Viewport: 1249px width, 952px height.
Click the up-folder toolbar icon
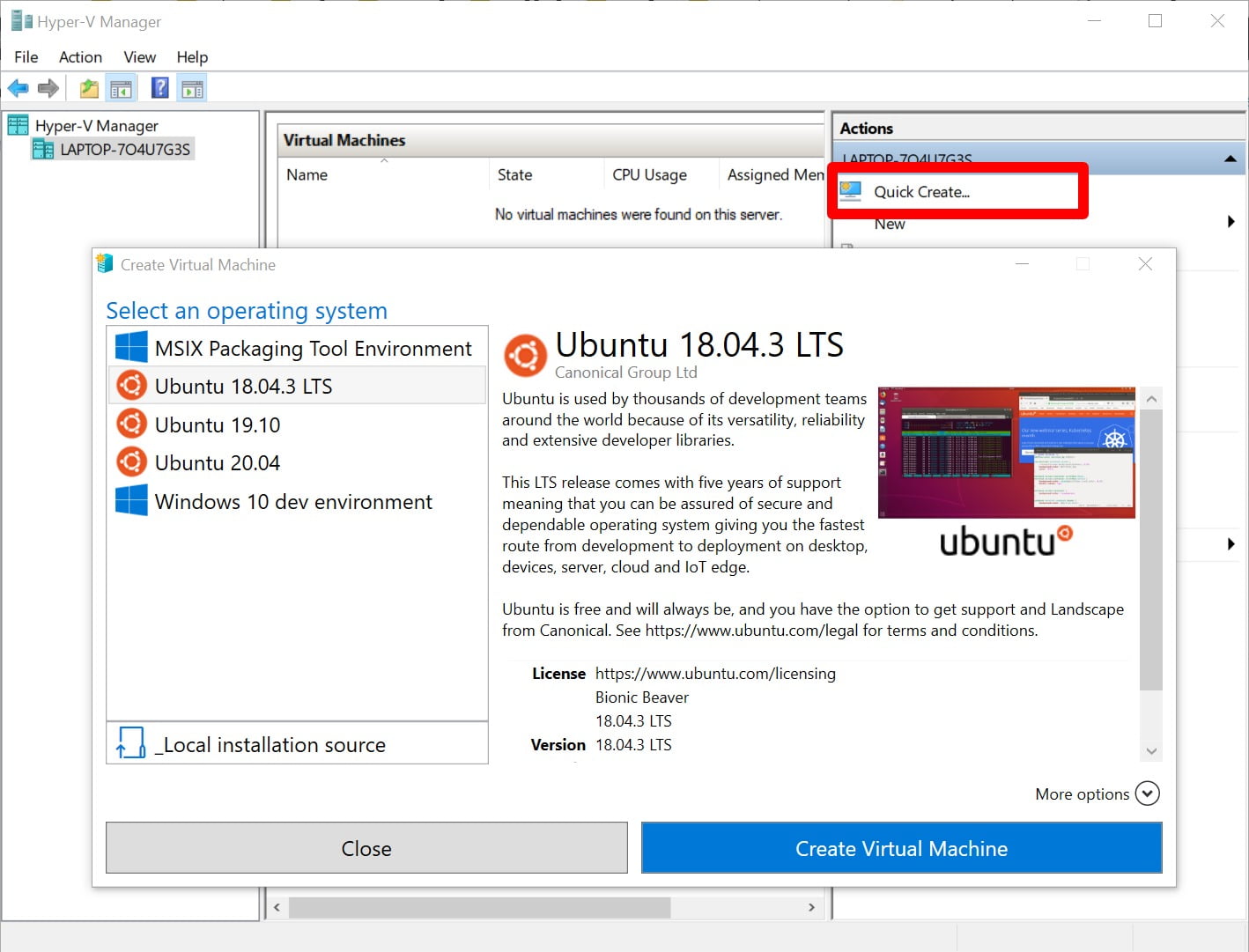(89, 88)
